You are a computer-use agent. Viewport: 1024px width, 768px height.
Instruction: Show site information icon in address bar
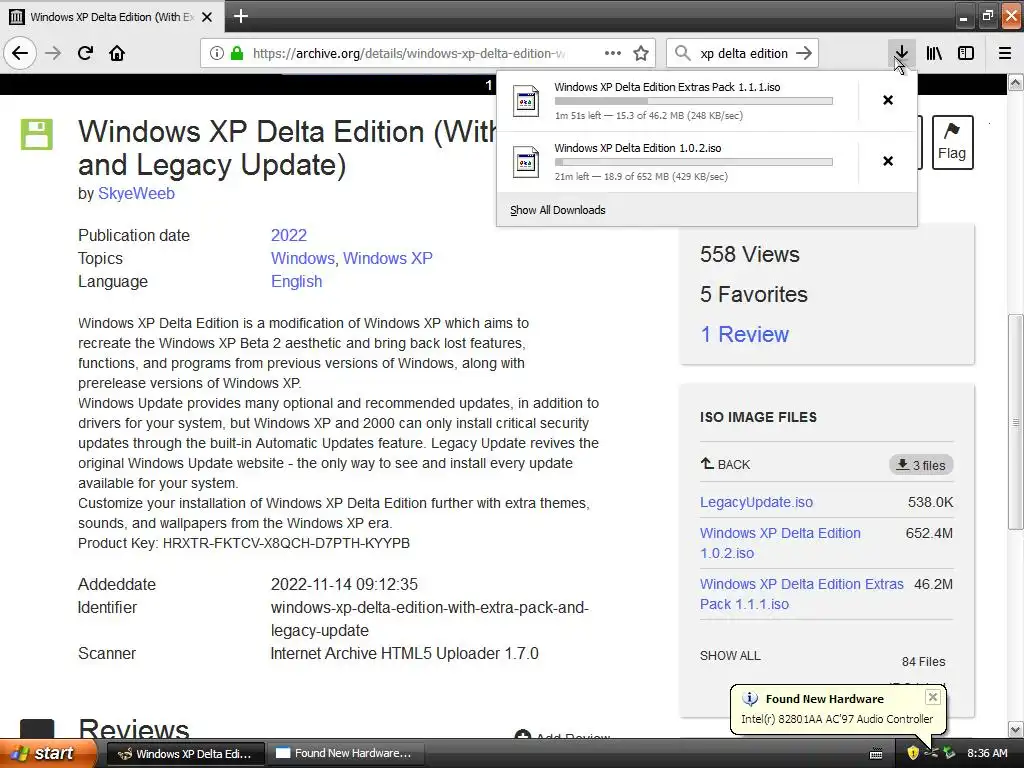(217, 53)
